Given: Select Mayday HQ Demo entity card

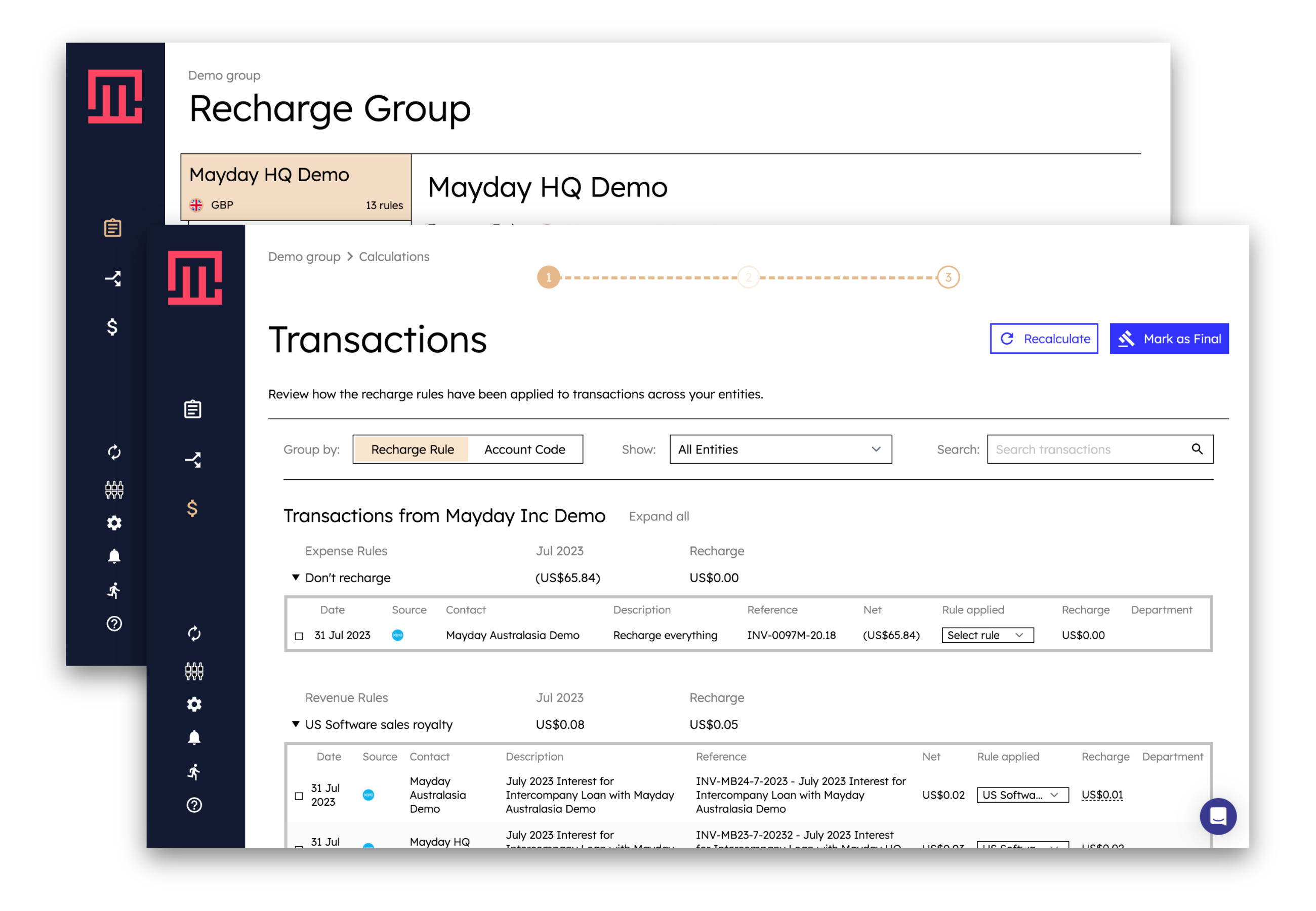Looking at the screenshot, I should click(x=296, y=187).
